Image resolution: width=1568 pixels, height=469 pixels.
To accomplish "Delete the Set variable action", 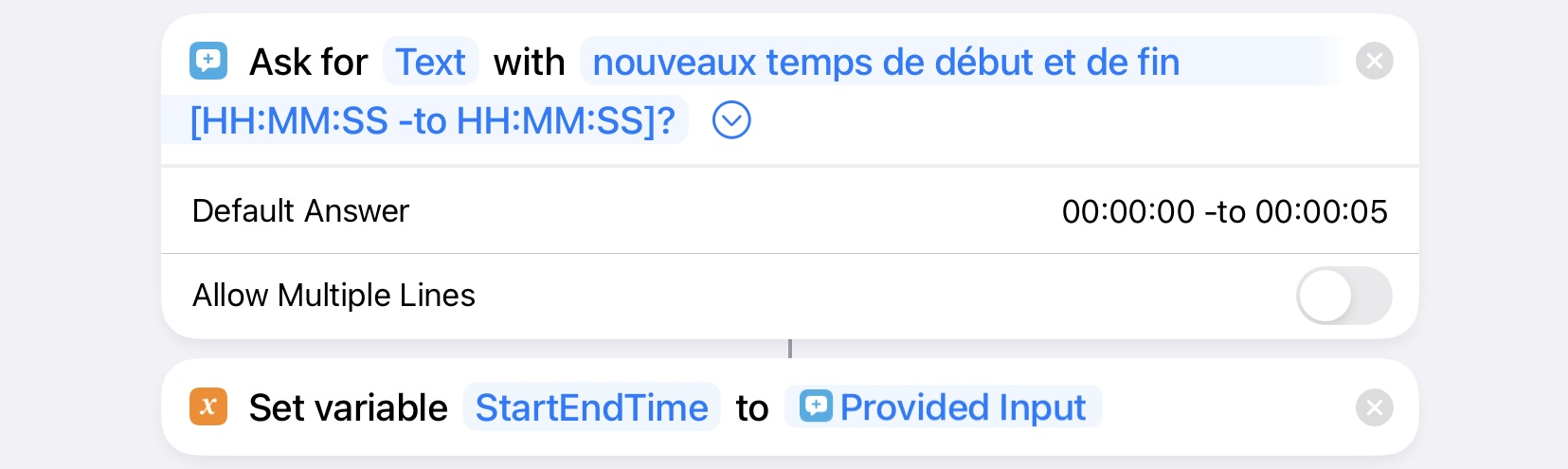I will 1374,408.
